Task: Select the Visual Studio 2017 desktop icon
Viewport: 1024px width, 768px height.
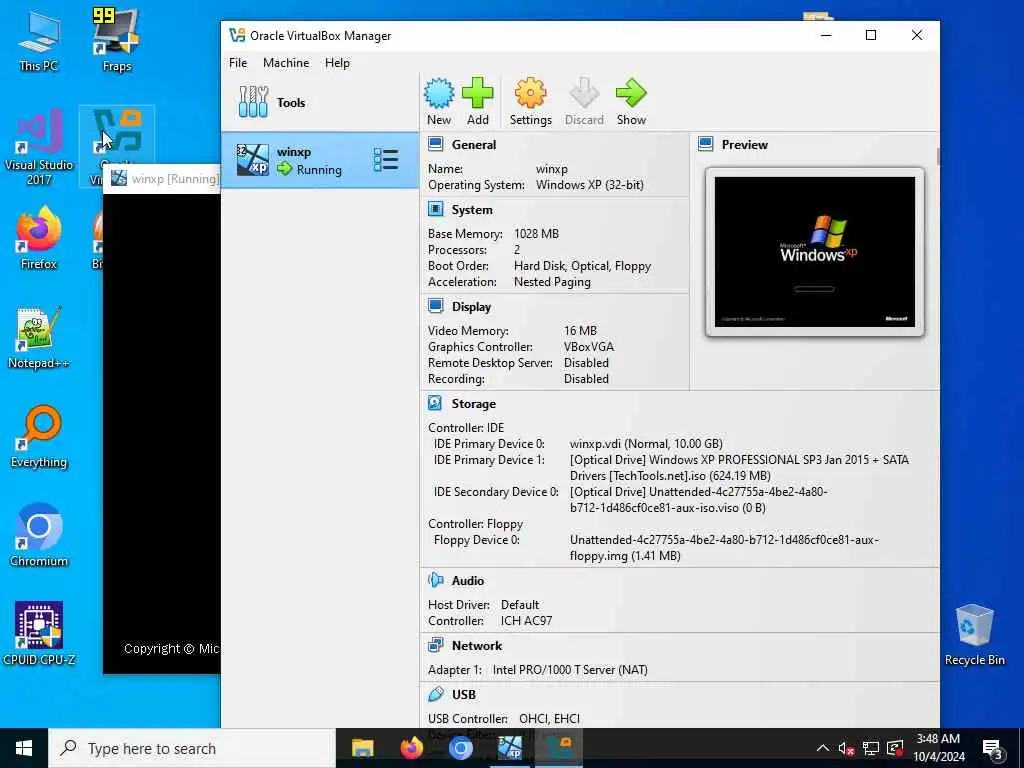Action: pos(39,147)
